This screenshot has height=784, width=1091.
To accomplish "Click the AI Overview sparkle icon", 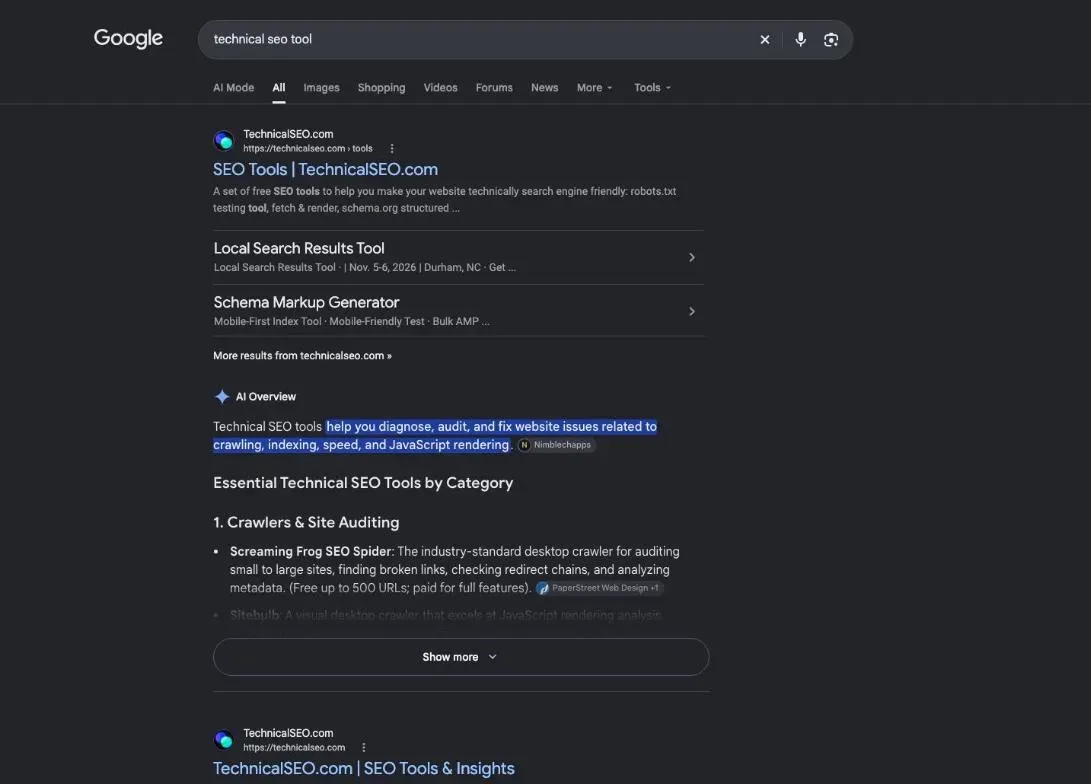I will coord(222,397).
